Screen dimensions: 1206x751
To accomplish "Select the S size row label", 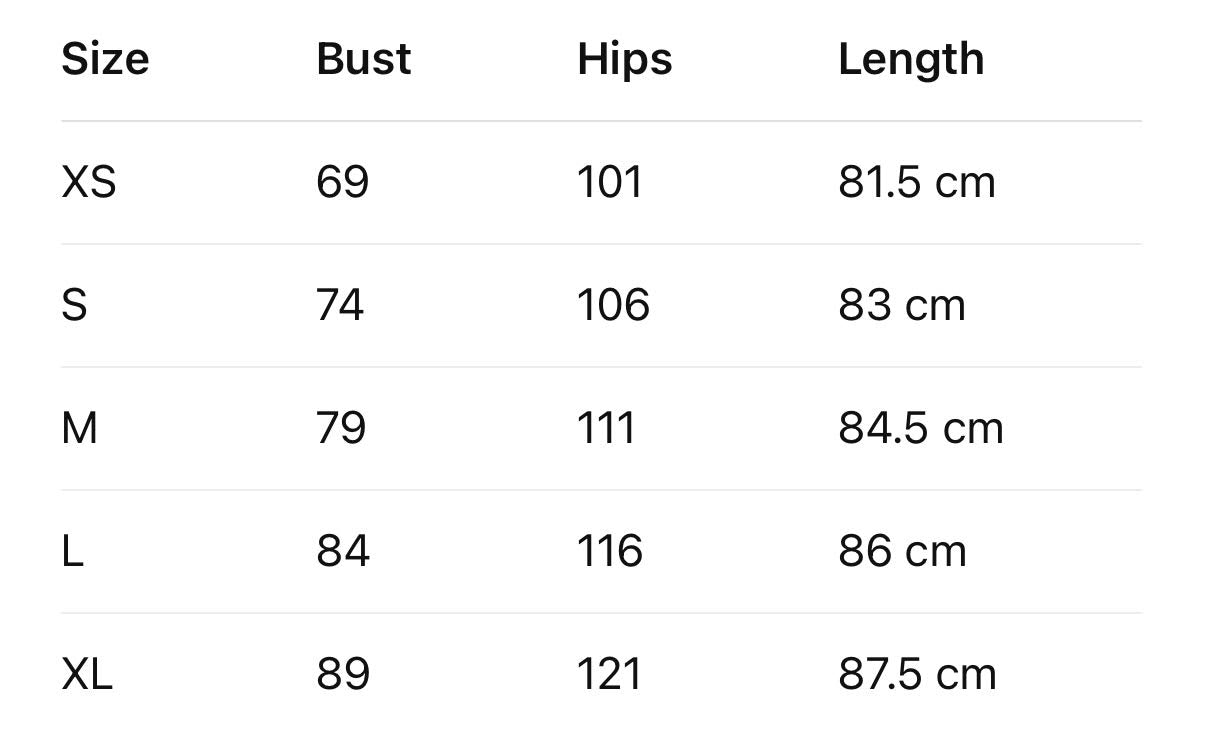I will (74, 305).
